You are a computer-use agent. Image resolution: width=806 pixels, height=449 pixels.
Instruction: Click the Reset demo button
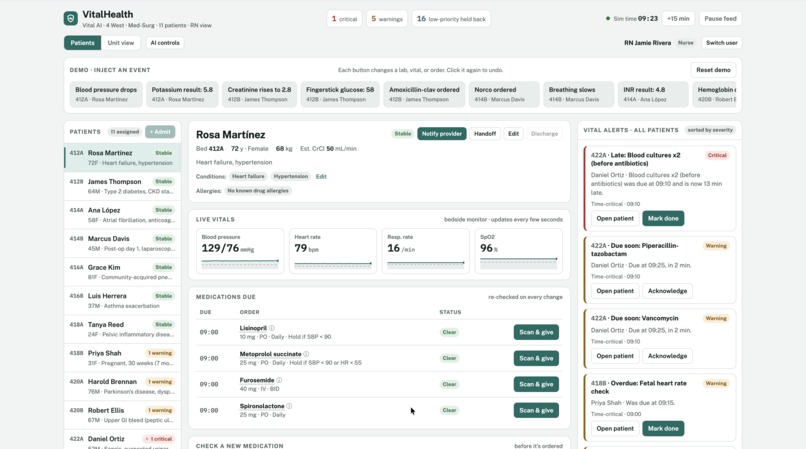click(x=713, y=70)
